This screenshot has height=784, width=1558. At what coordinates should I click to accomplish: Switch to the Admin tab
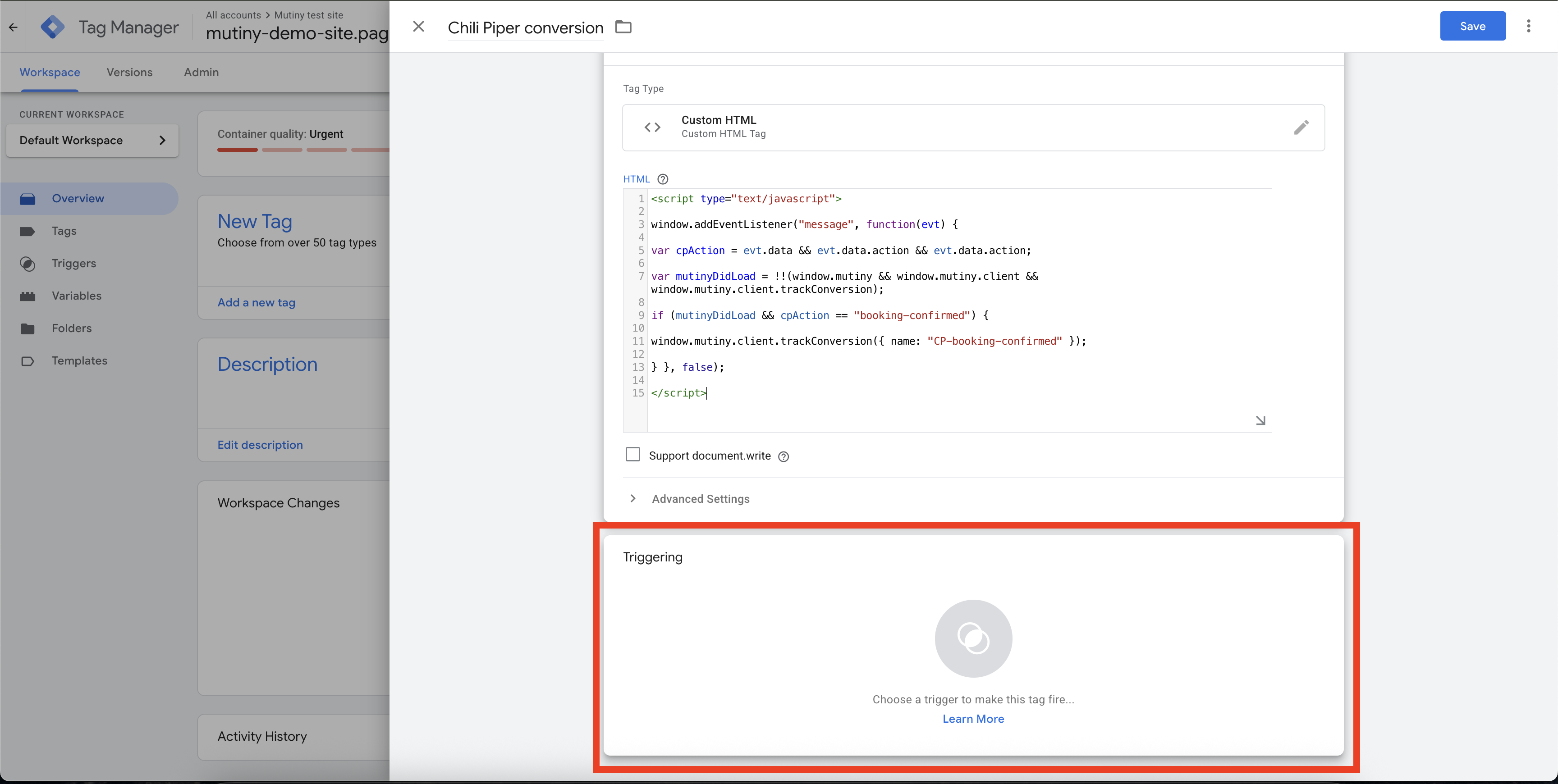pos(202,72)
